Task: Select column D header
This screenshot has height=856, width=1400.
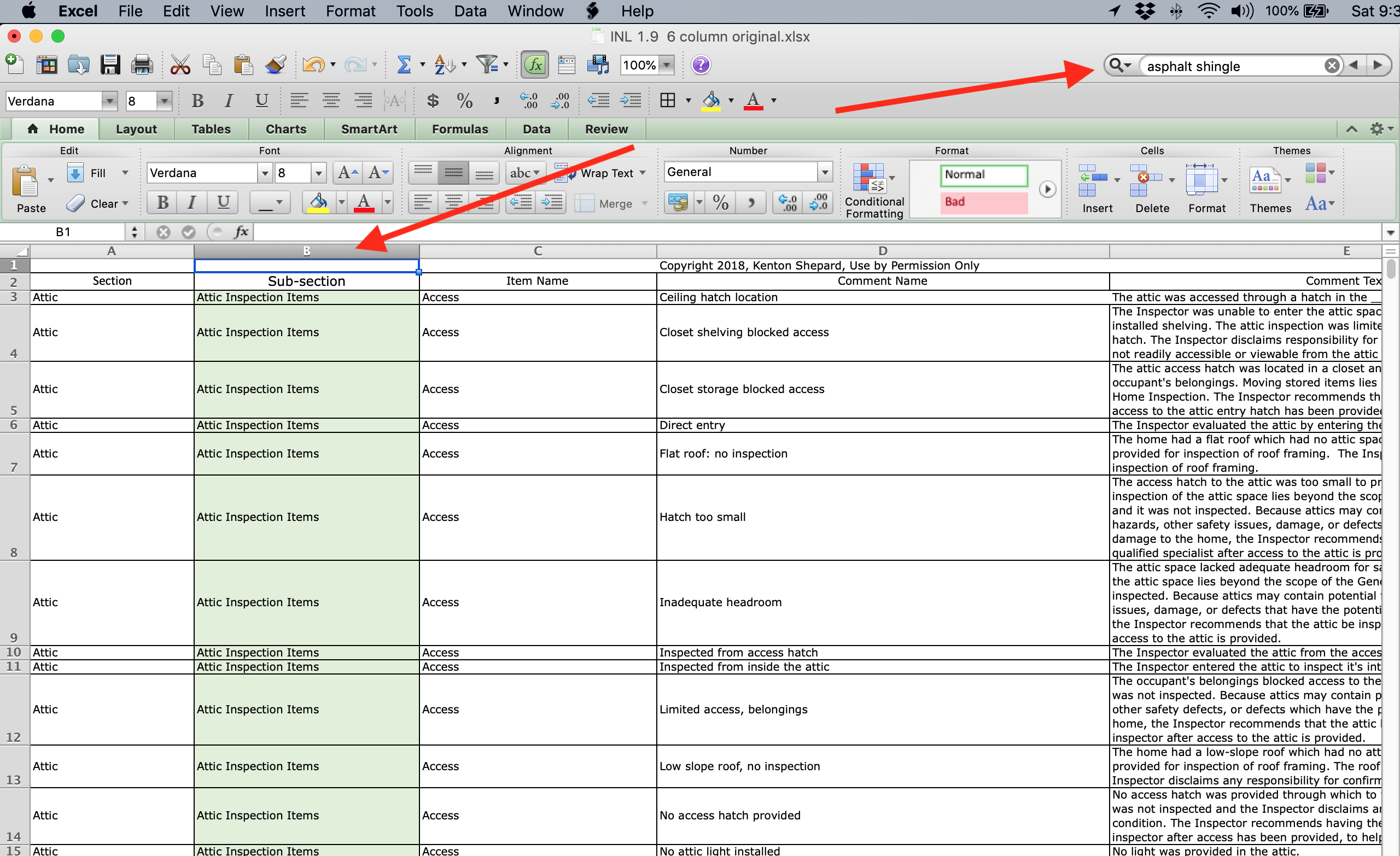Action: (883, 251)
